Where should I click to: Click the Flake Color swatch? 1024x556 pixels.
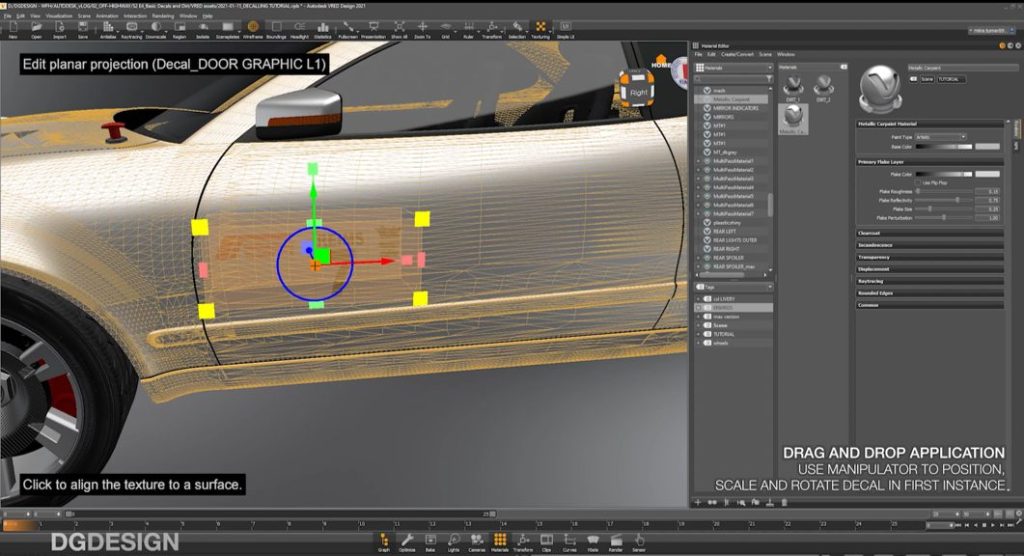[x=987, y=174]
